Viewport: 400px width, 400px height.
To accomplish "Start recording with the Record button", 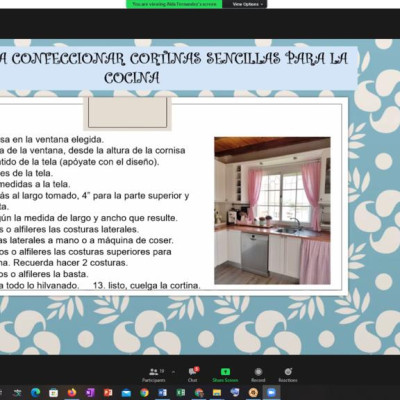I will point(258,375).
